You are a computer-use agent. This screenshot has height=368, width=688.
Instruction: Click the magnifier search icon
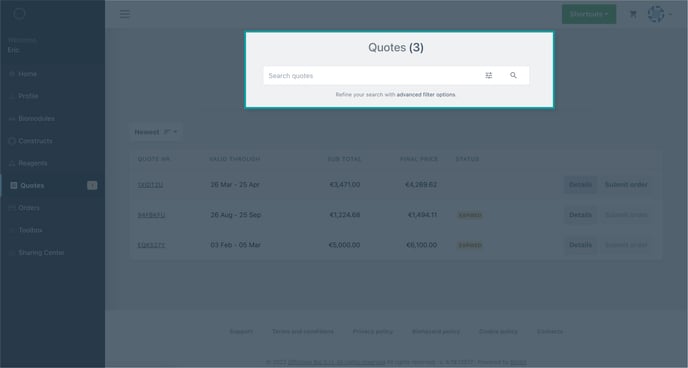coord(513,75)
